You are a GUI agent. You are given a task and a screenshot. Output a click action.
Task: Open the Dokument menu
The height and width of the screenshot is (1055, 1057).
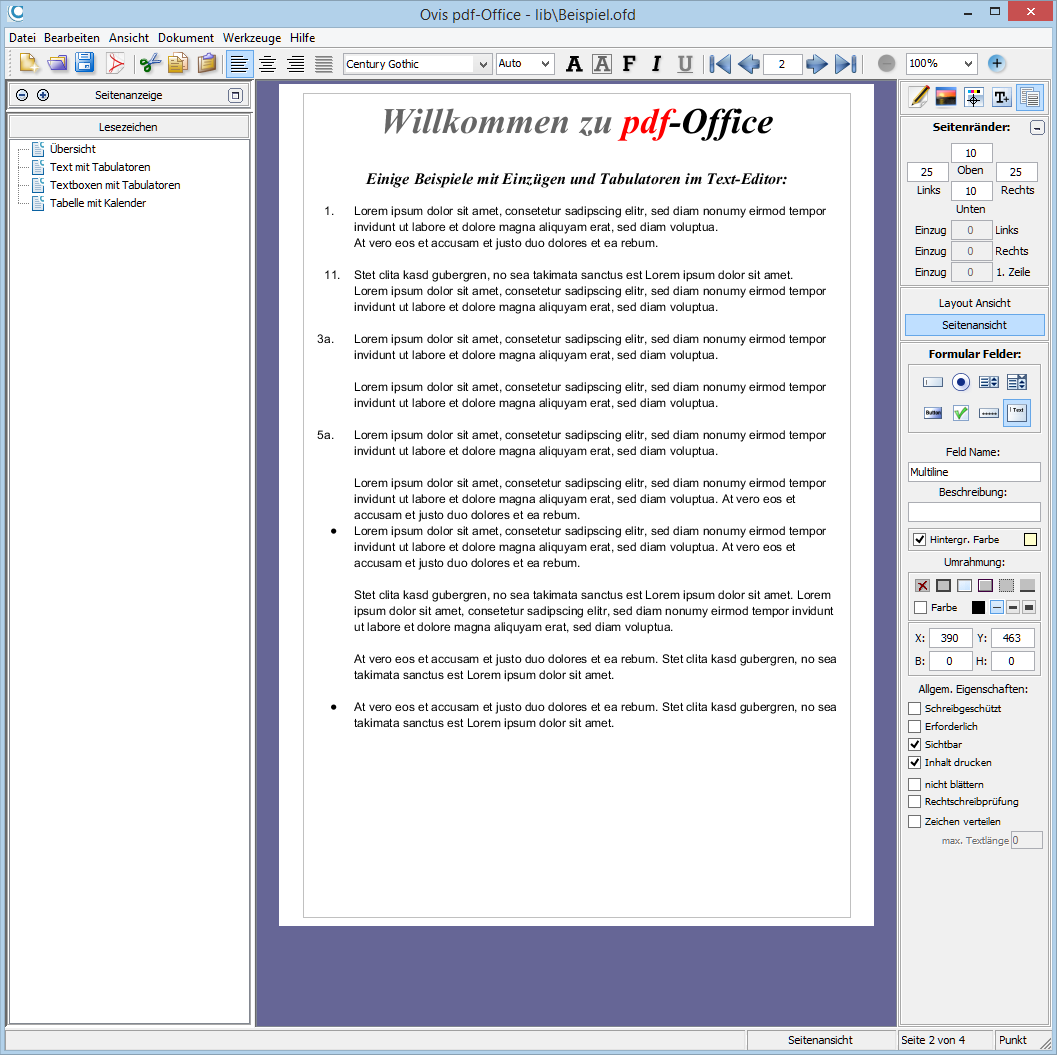185,38
